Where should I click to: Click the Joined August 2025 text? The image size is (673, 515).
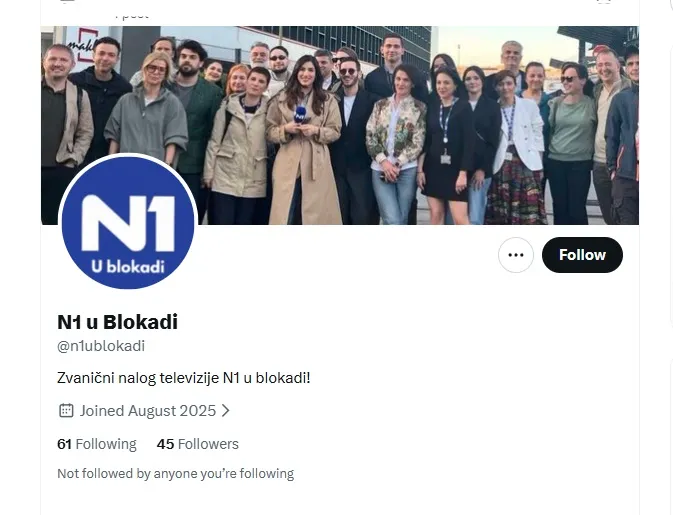[x=148, y=410]
